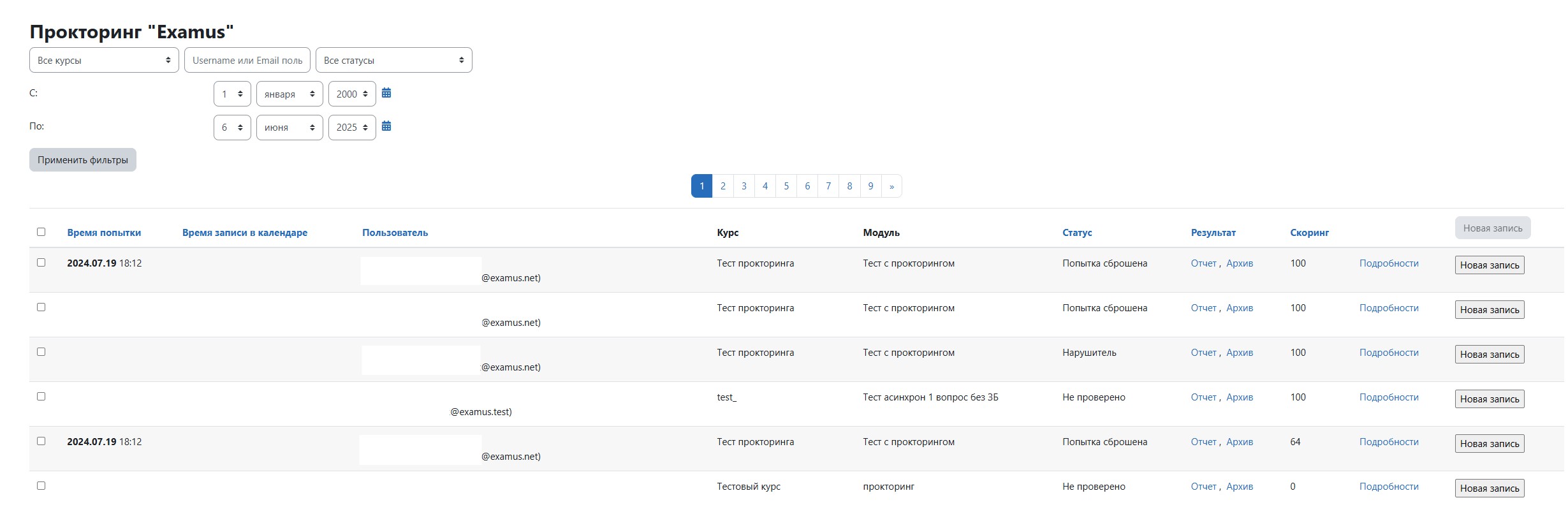
Task: Open Отчет link in Нарушитель row
Action: (1204, 353)
